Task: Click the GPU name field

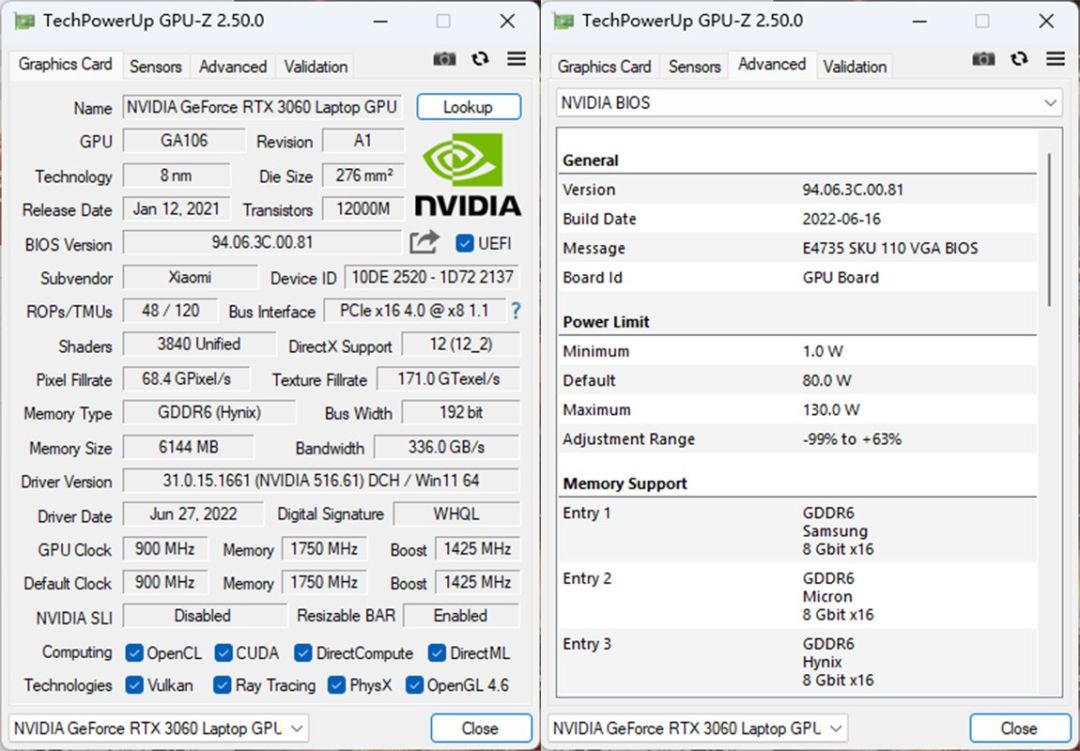Action: coord(262,107)
